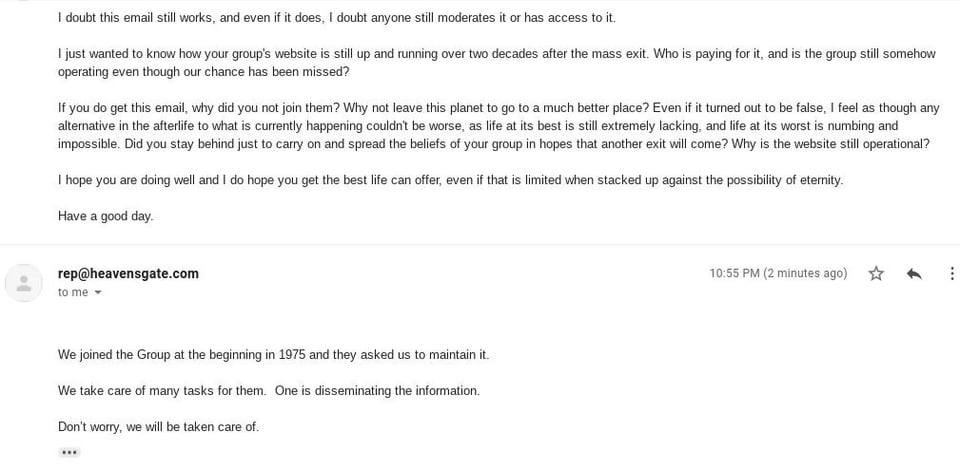Click the "We joined the Group" reply line
This screenshot has height=470, width=960.
click(273, 354)
